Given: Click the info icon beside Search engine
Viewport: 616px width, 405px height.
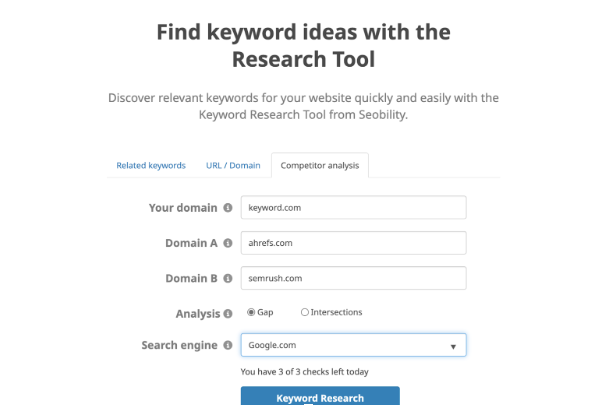Looking at the screenshot, I should (x=228, y=346).
